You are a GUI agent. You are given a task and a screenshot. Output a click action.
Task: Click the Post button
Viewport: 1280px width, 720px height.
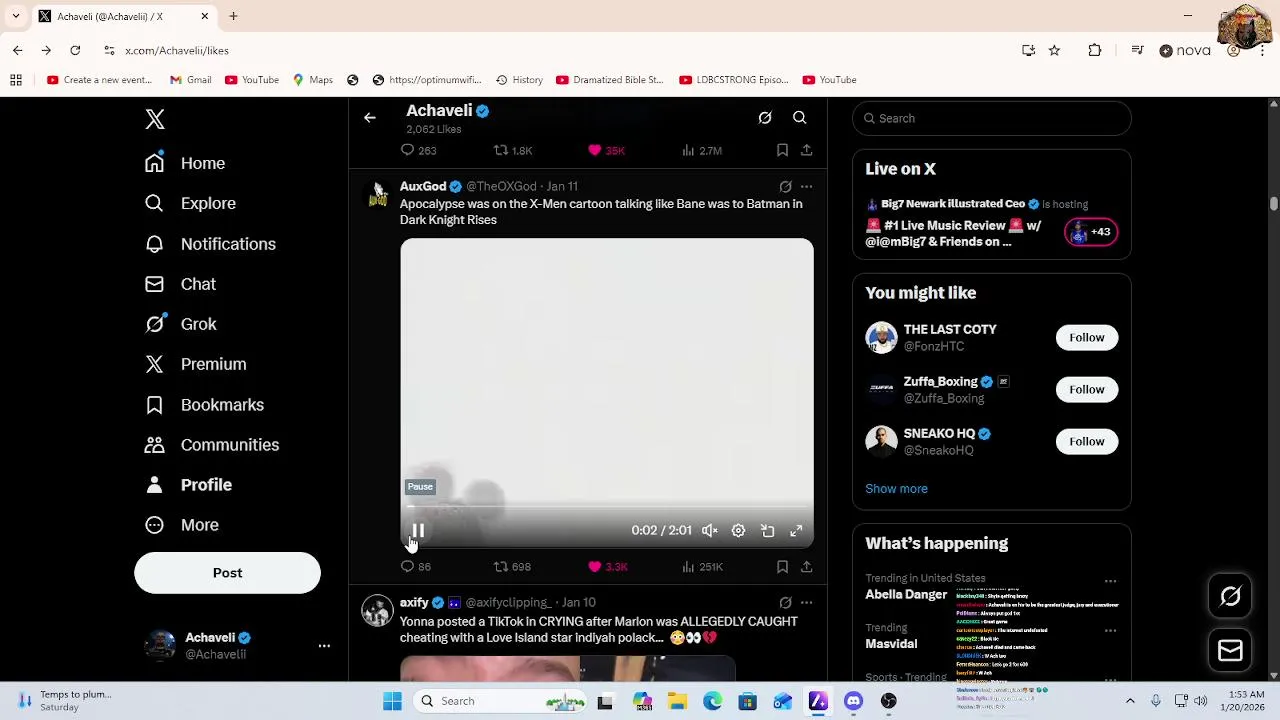227,573
